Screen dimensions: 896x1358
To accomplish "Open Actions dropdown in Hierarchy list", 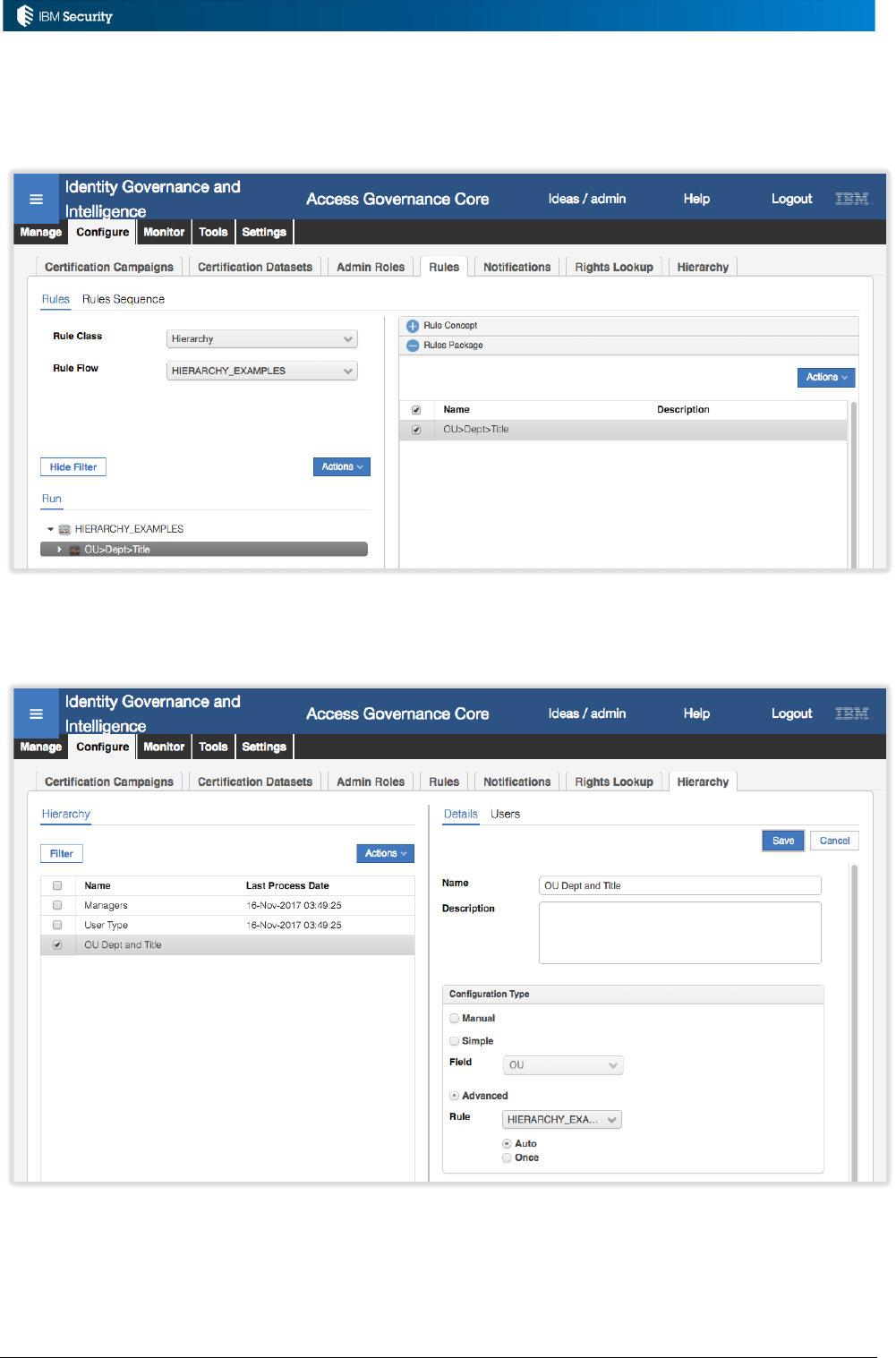I will pos(385,853).
